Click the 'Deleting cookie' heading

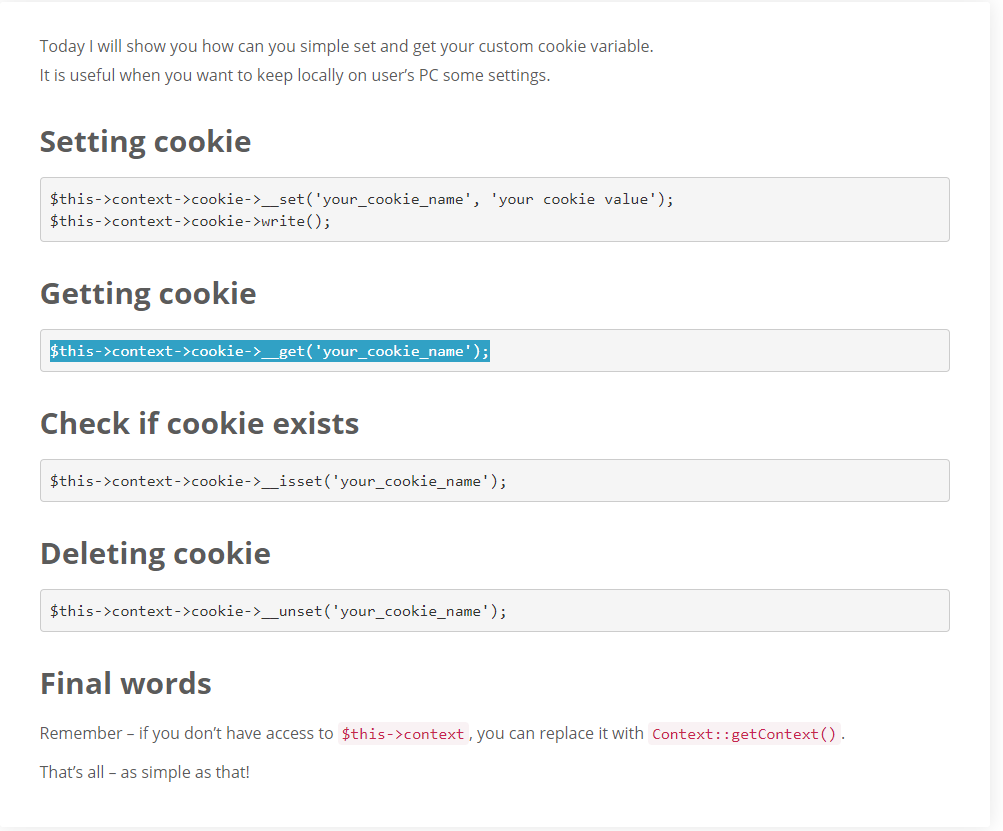point(155,554)
